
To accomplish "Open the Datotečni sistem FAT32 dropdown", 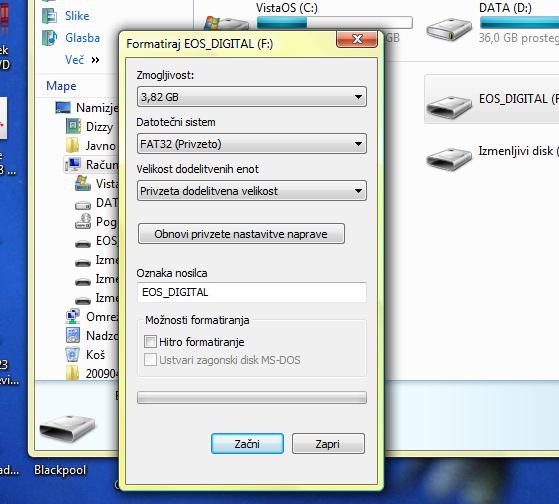I will point(252,144).
